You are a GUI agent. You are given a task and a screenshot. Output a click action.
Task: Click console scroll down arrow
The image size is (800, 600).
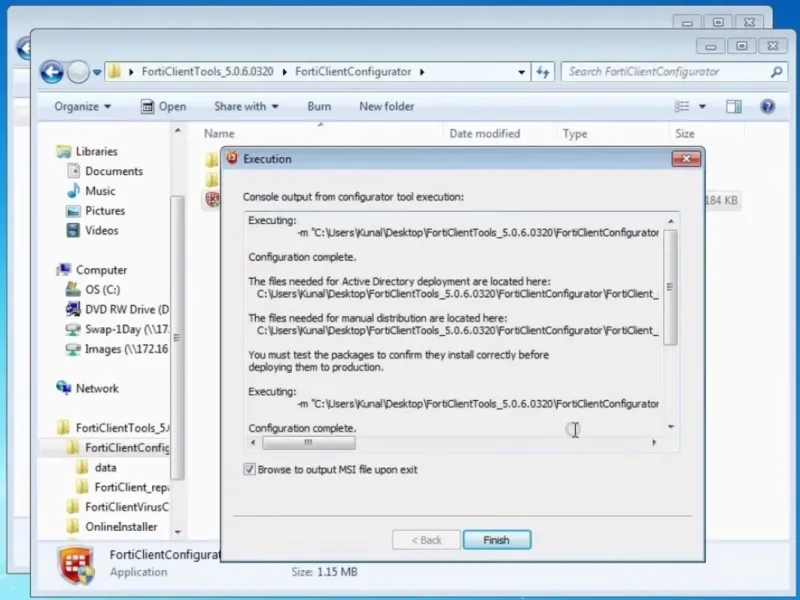671,427
